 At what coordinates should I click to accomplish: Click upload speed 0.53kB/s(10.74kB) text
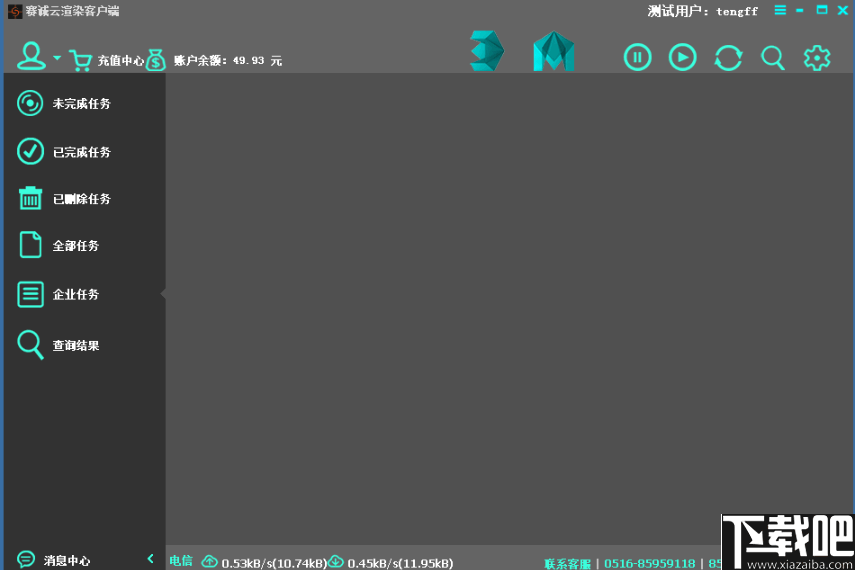(274, 563)
